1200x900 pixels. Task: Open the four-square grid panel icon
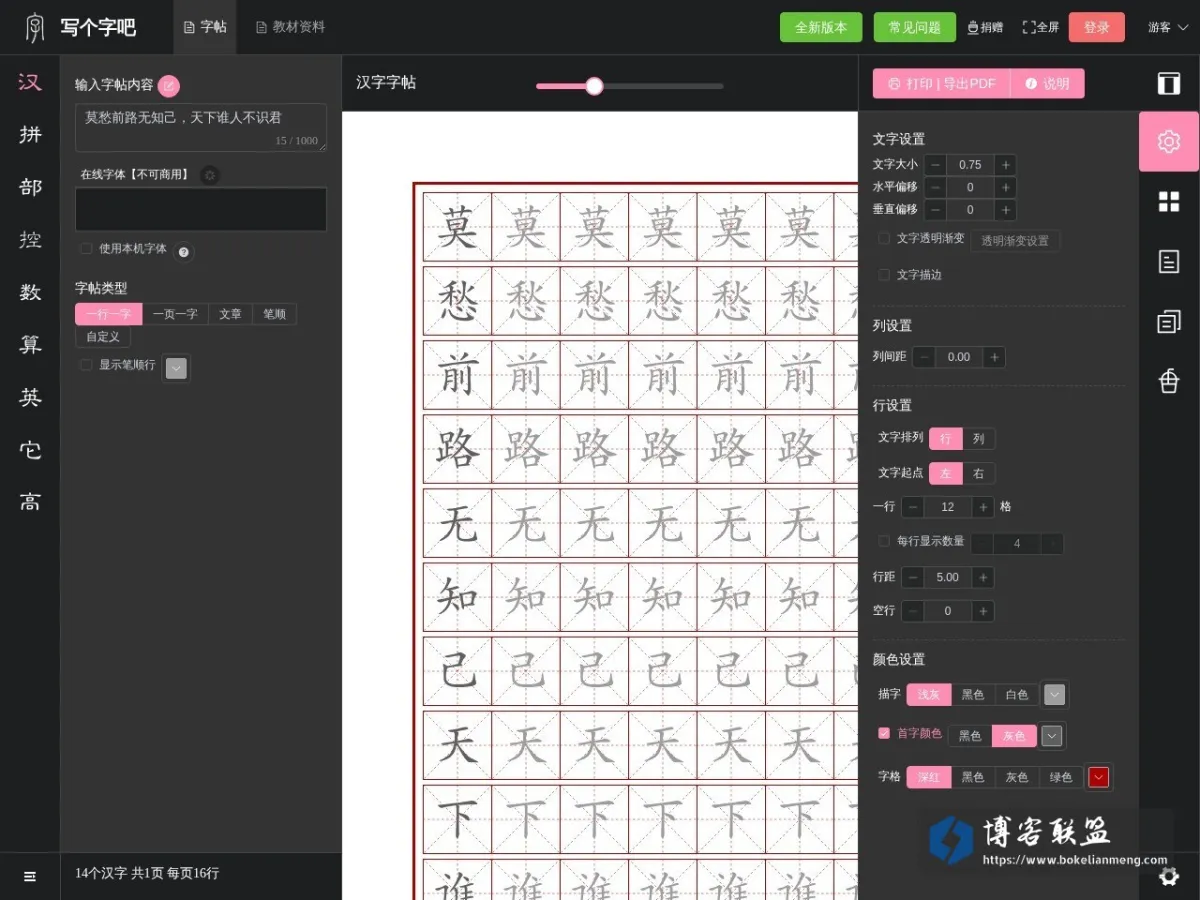pos(1169,202)
